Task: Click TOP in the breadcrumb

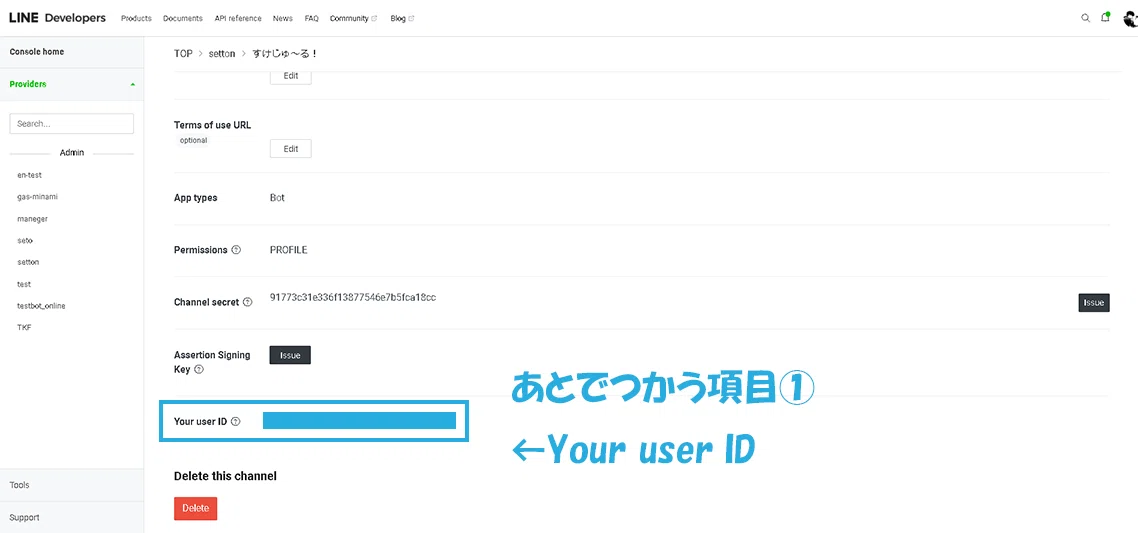Action: coord(184,54)
